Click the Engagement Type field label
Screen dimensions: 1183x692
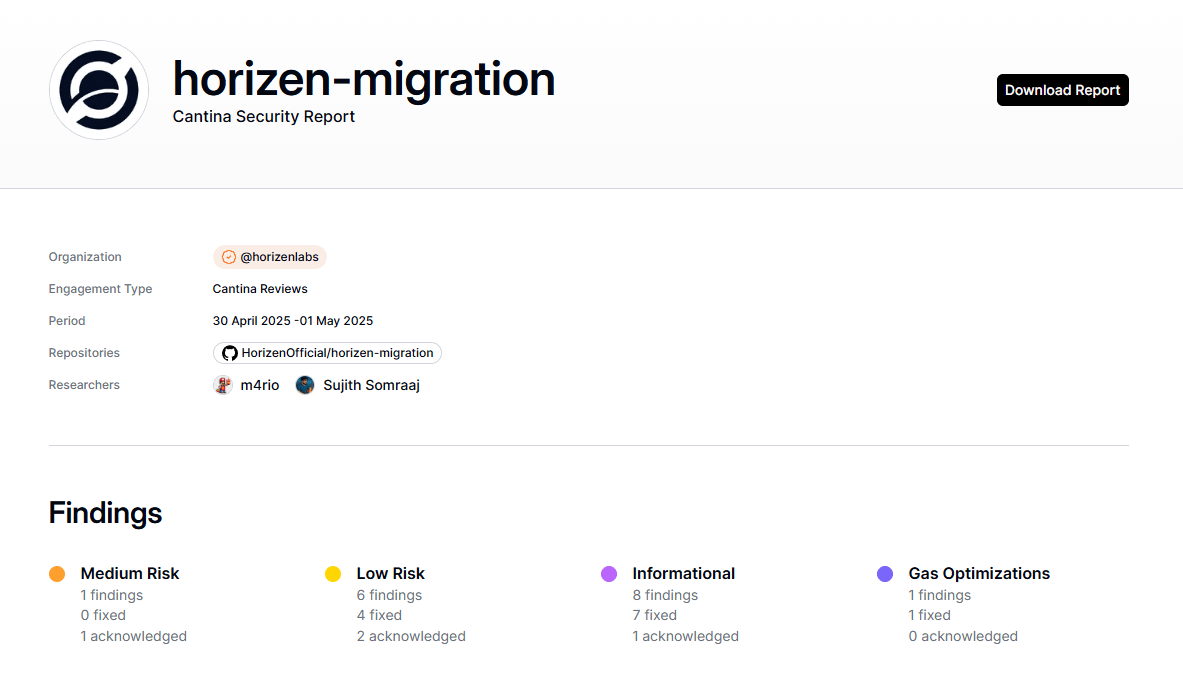tap(100, 289)
